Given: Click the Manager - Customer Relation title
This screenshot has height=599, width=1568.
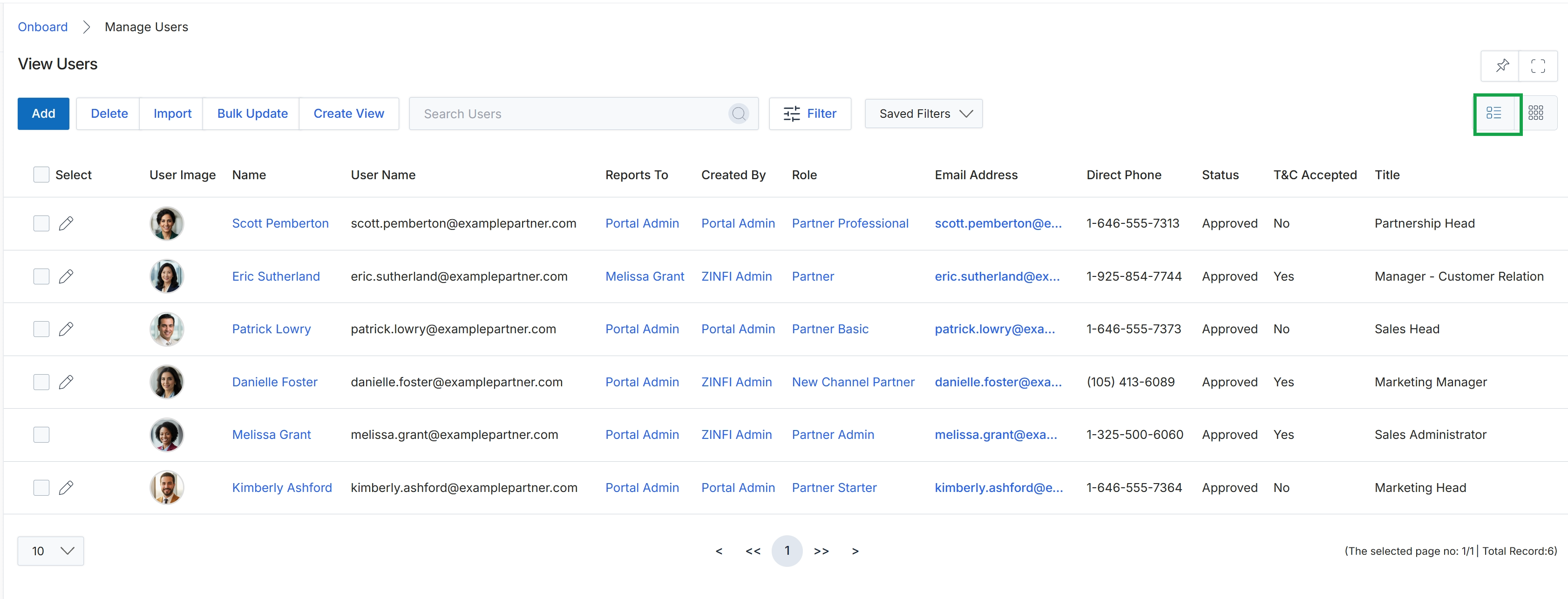Looking at the screenshot, I should 1459,277.
